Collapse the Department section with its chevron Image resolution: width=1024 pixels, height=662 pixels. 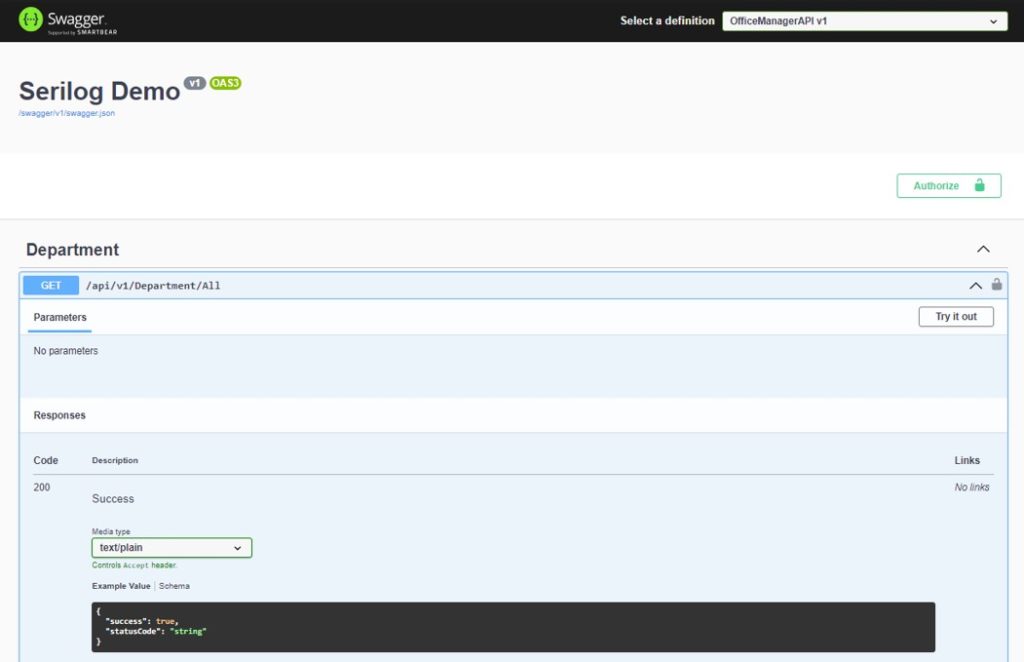983,249
